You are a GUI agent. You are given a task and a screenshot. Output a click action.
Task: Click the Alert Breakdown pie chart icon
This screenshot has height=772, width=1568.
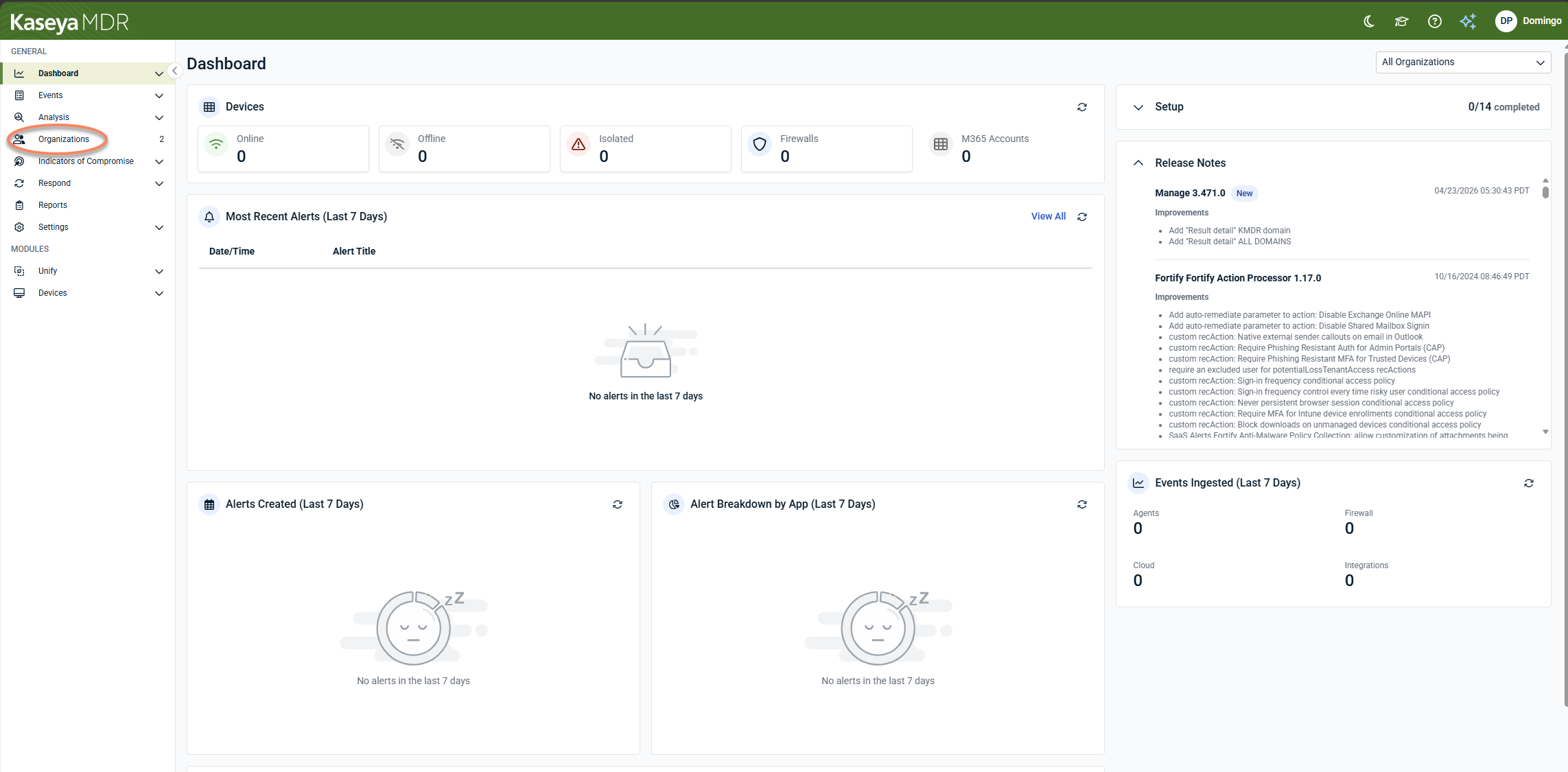[x=674, y=504]
